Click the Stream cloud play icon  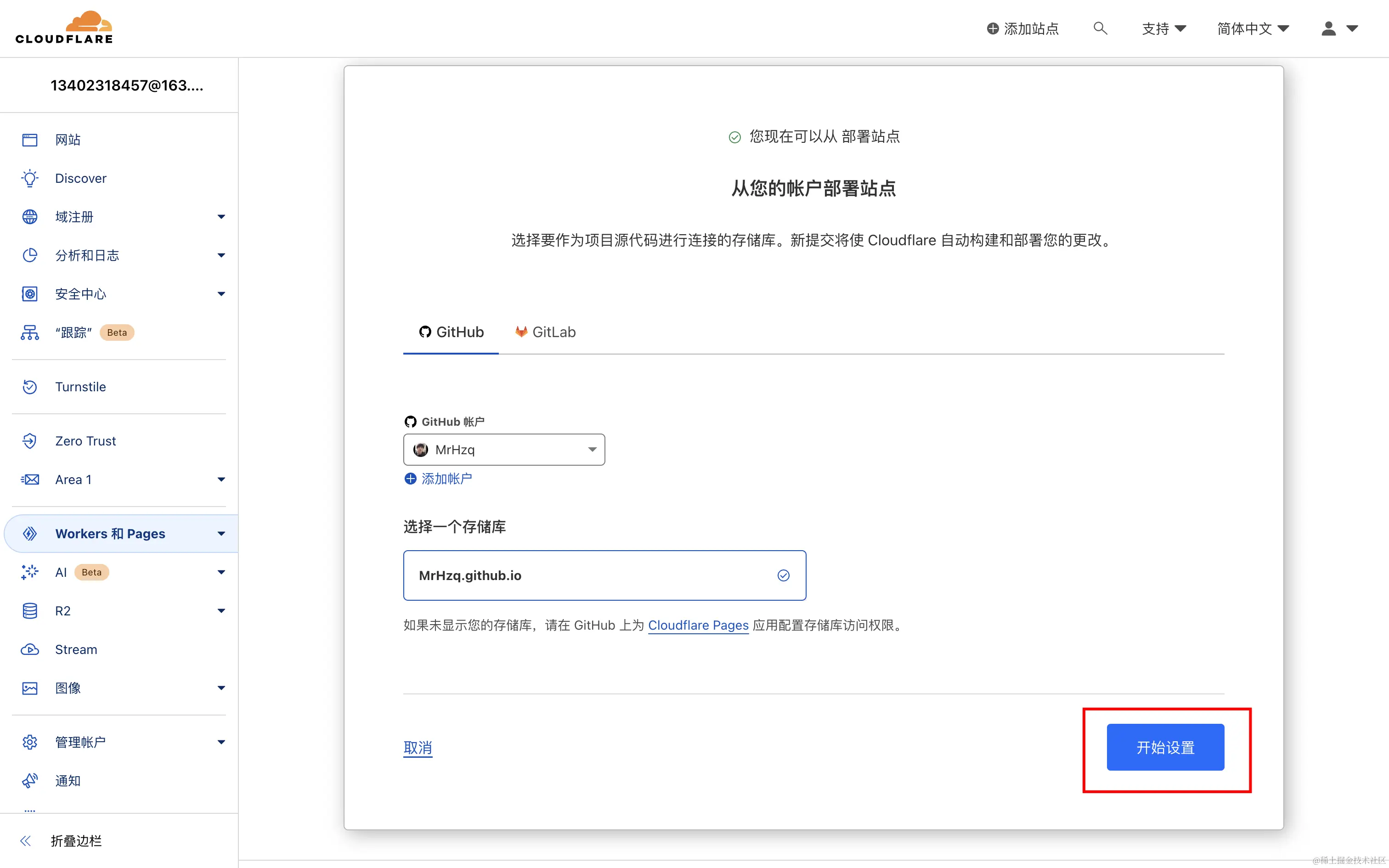[x=30, y=649]
